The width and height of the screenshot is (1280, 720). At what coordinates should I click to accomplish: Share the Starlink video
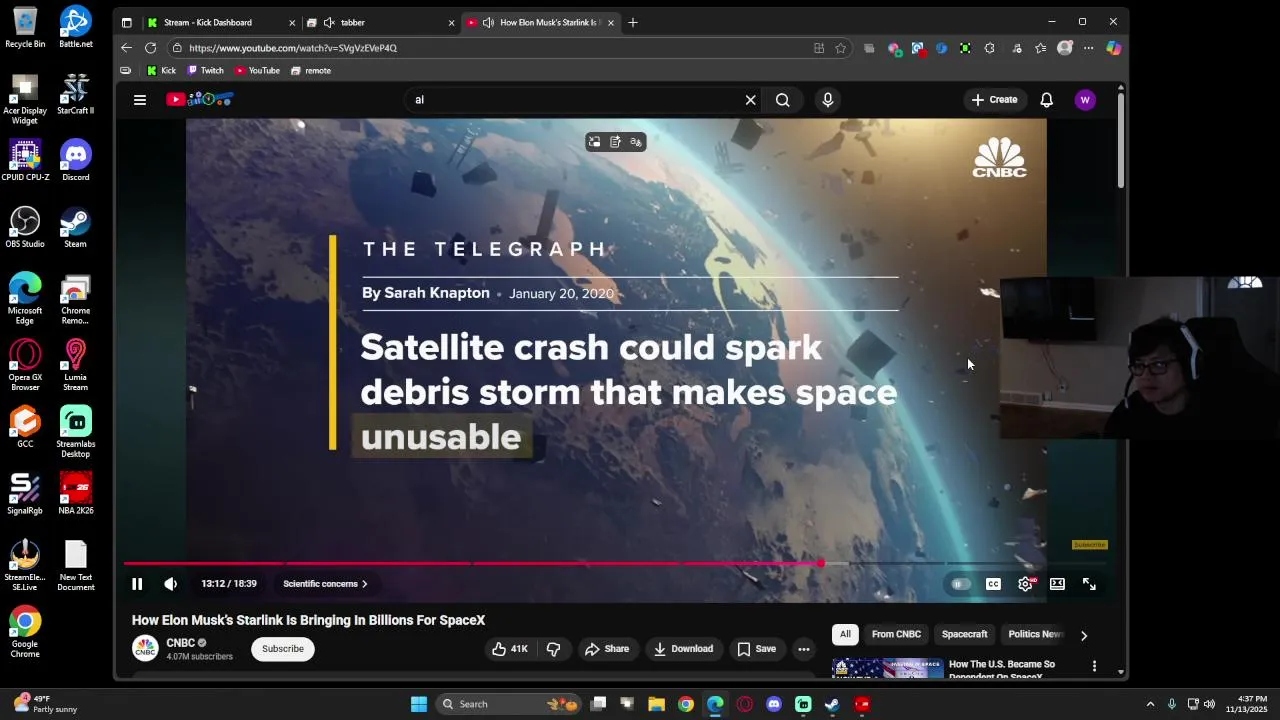click(x=607, y=649)
